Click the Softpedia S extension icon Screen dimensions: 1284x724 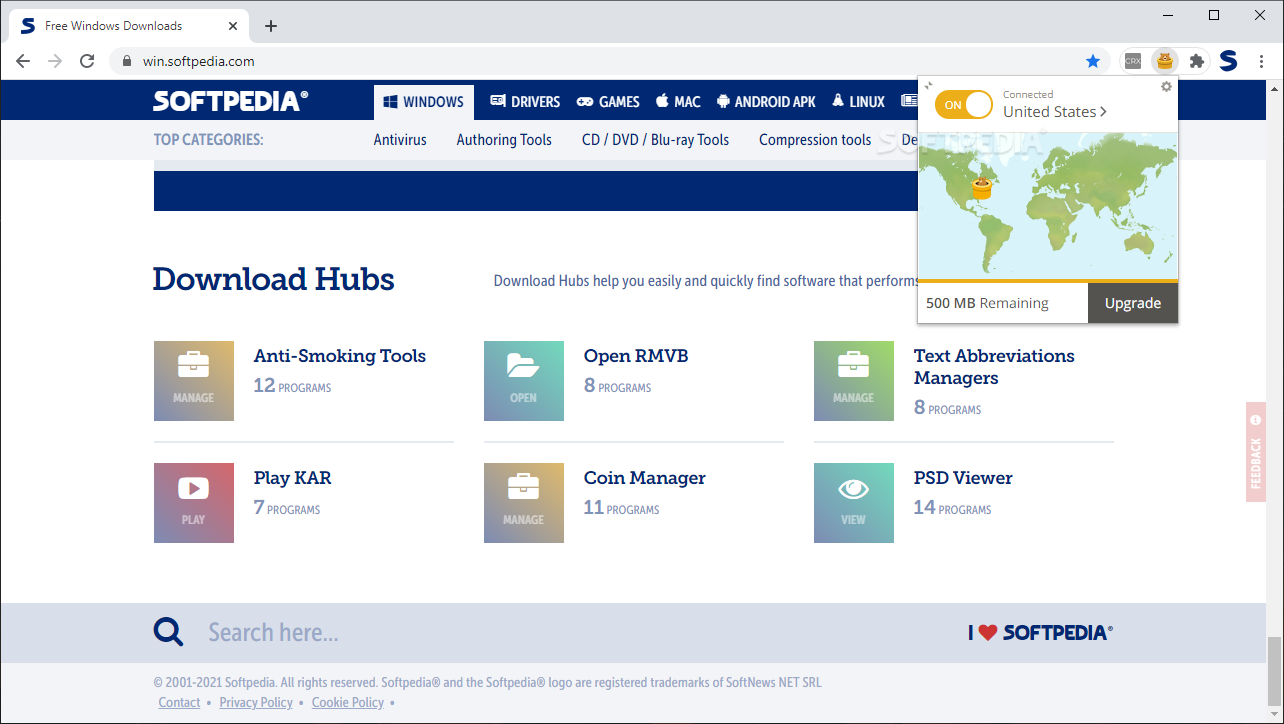[1228, 61]
